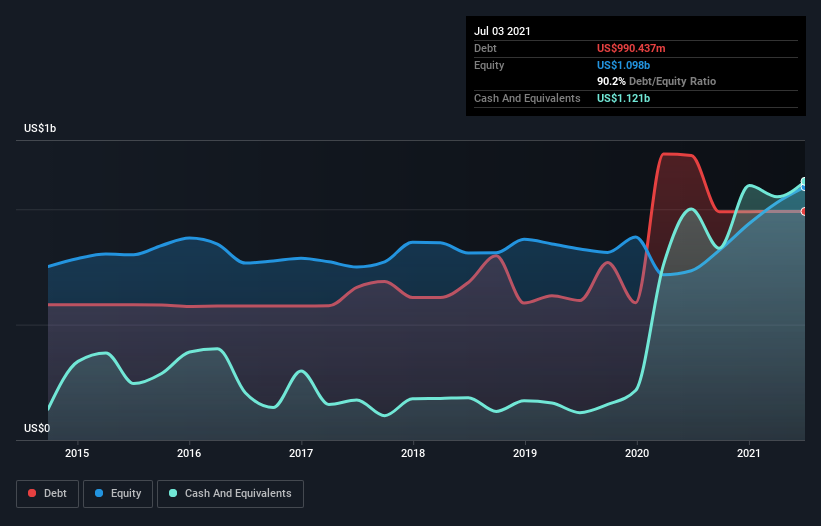Click the 2016 x-axis label
Image resolution: width=821 pixels, height=526 pixels.
[x=189, y=453]
